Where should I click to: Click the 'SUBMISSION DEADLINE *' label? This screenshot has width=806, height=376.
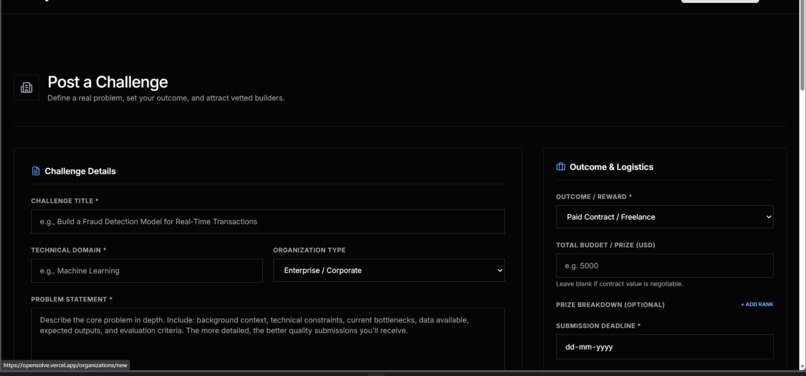coord(598,326)
